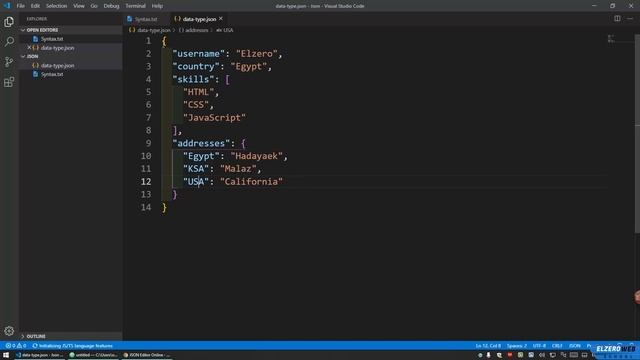Click the VS Code logo in title bar
The height and width of the screenshot is (360, 640).
(x=7, y=6)
